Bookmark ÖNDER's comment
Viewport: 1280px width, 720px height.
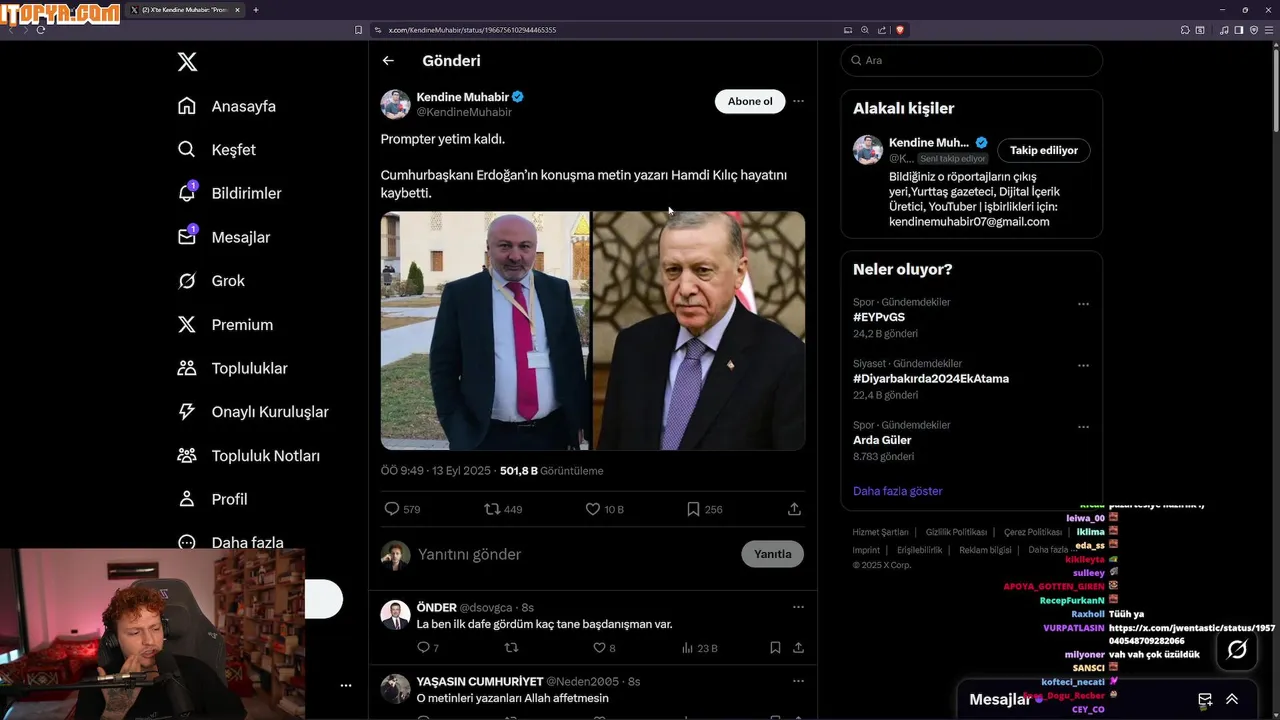coord(775,648)
